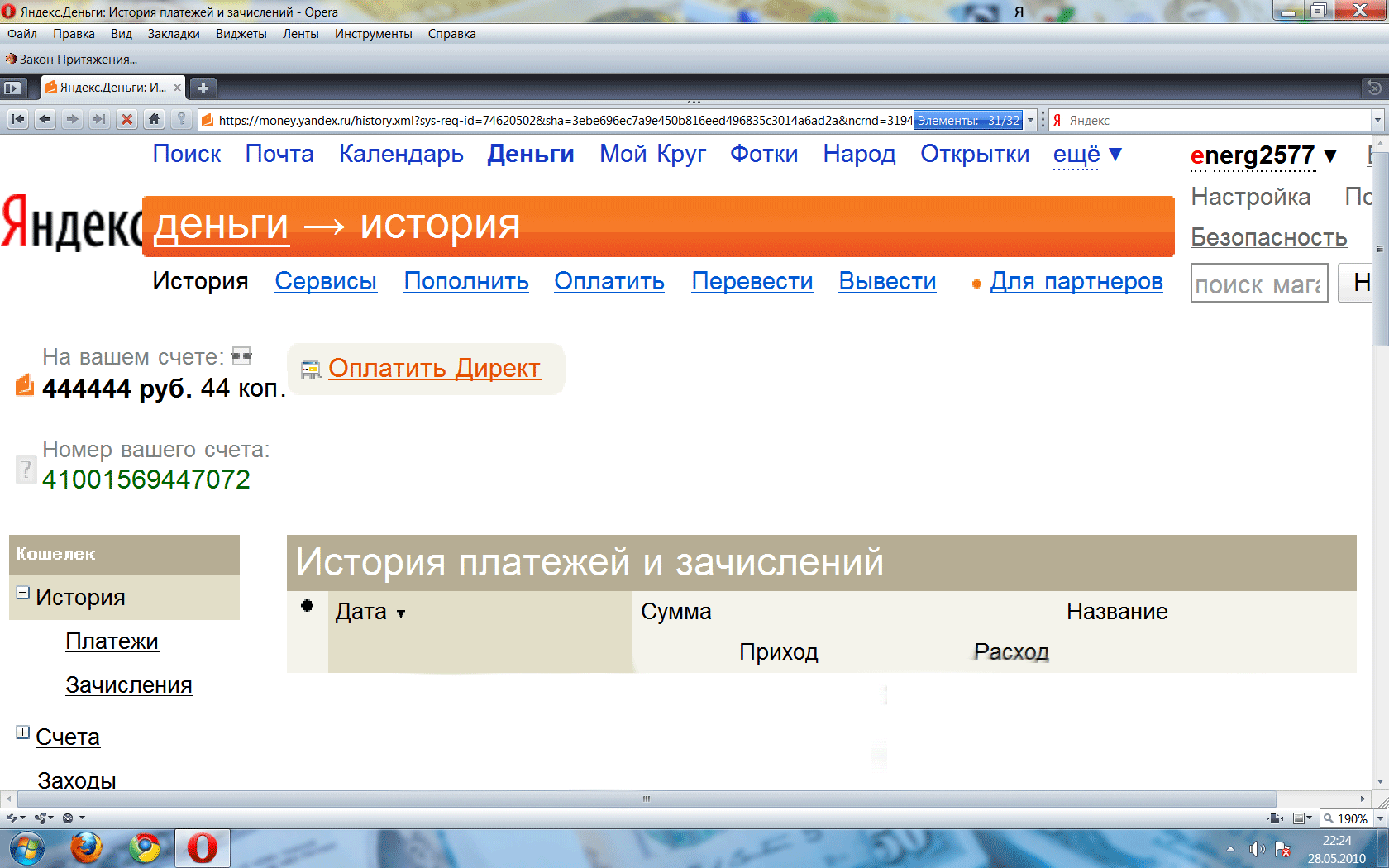Image resolution: width=1389 pixels, height=868 pixels.
Task: Open the Сервисы section link
Action: [326, 281]
